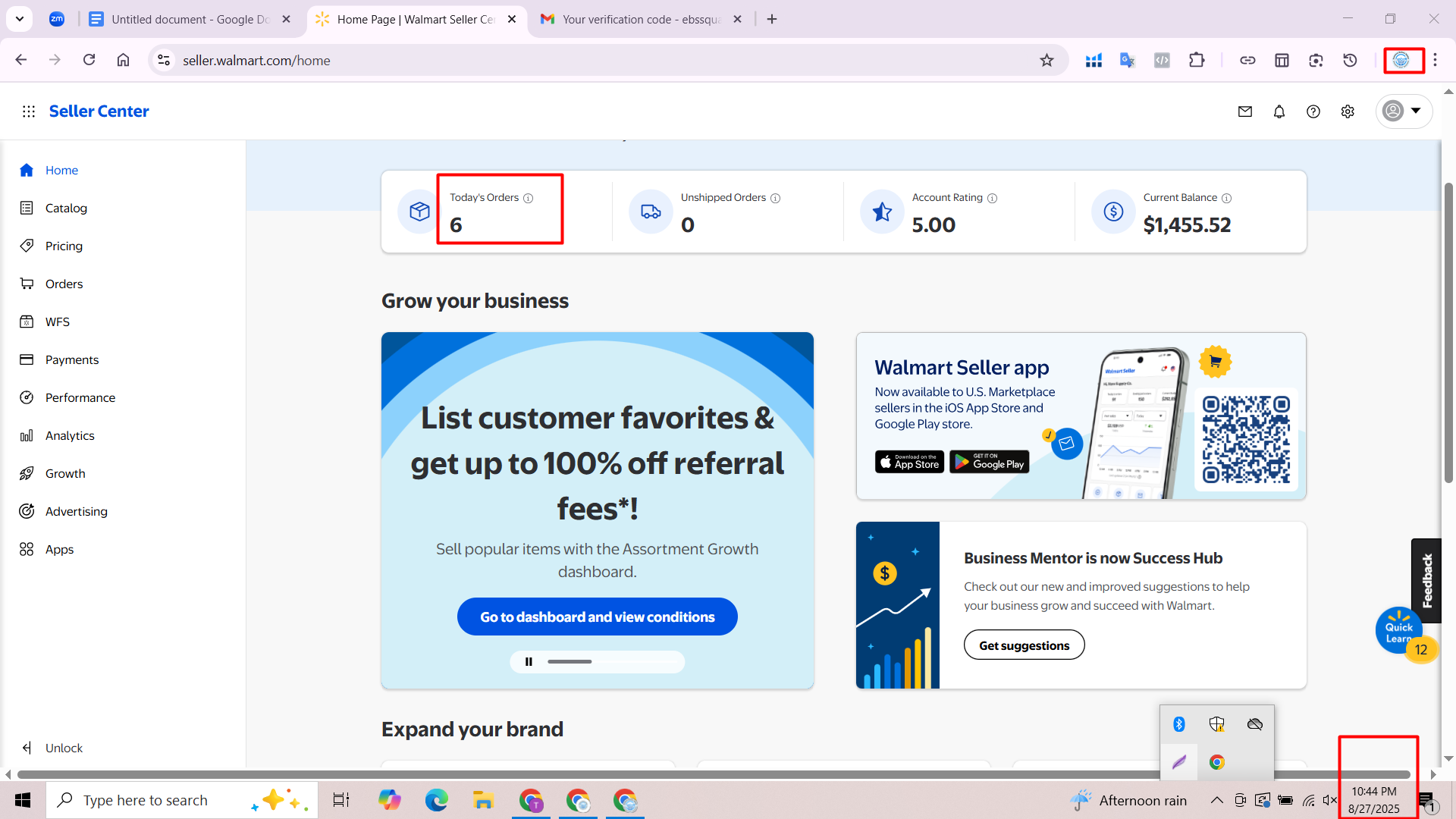This screenshot has height=819, width=1456.
Task: Open the help question mark icon
Action: pos(1313,111)
